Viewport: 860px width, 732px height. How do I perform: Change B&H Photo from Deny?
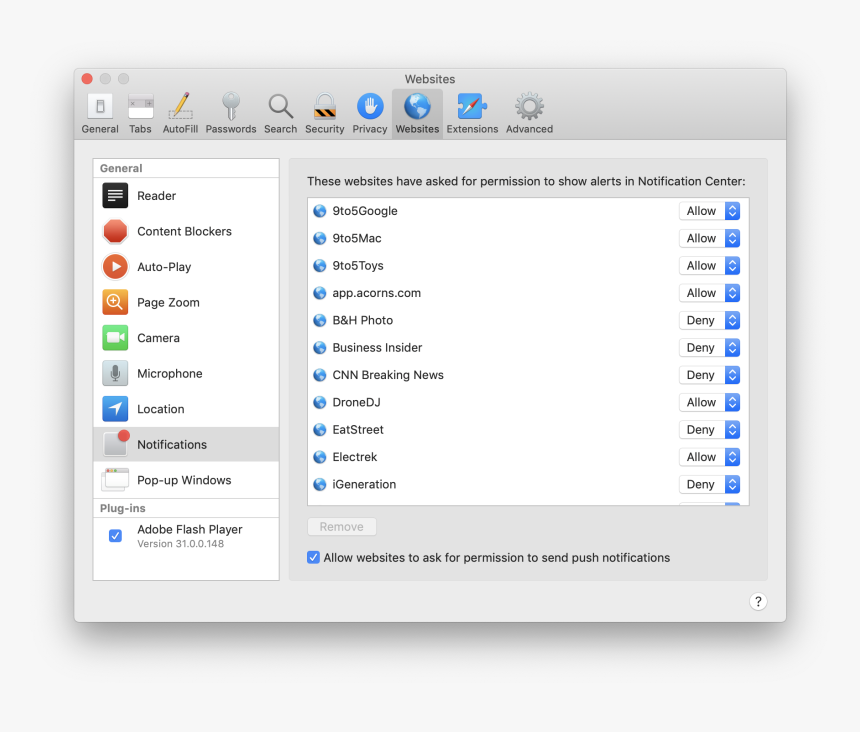tap(710, 320)
